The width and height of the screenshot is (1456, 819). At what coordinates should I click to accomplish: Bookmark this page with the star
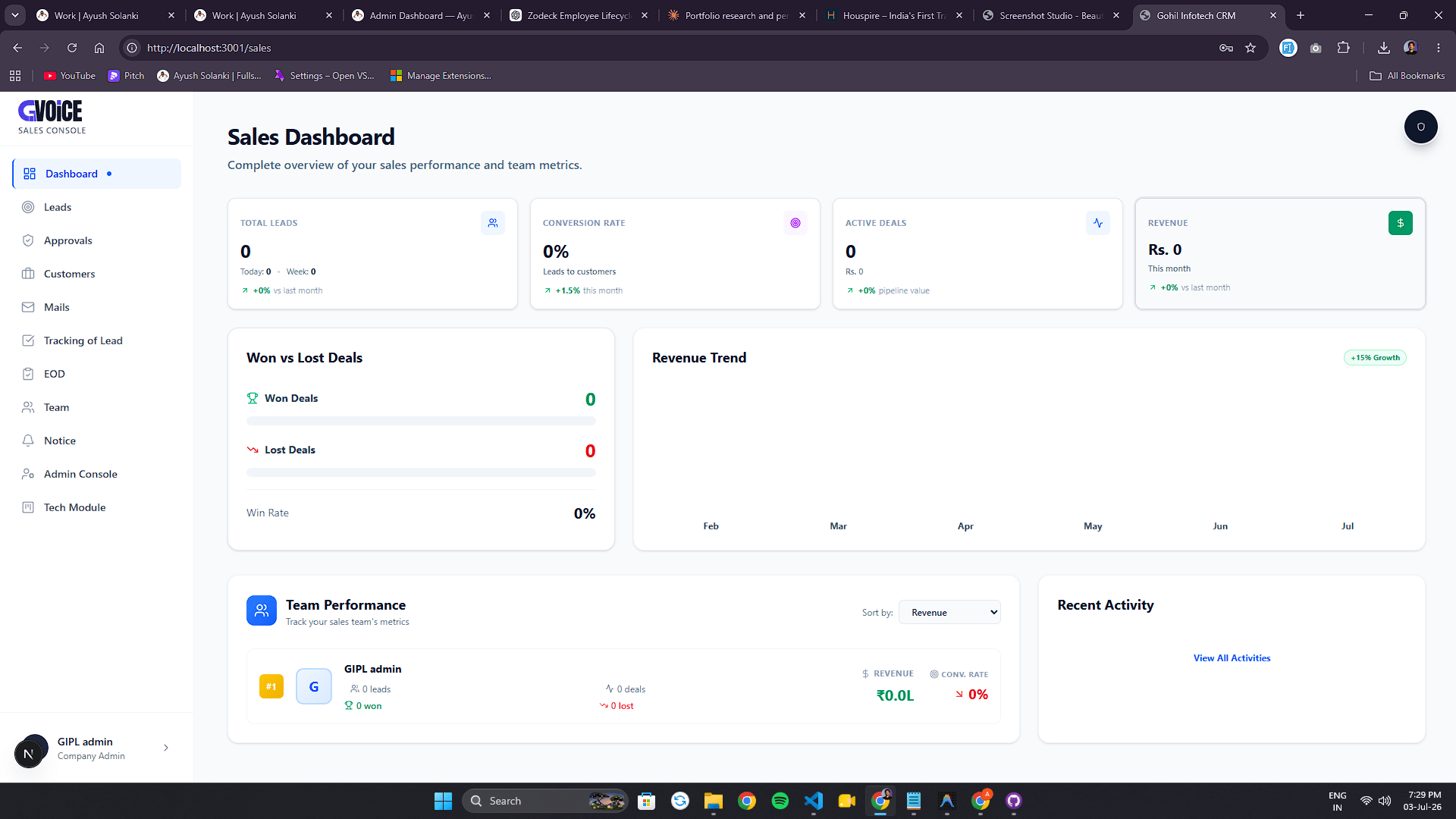coord(1250,48)
